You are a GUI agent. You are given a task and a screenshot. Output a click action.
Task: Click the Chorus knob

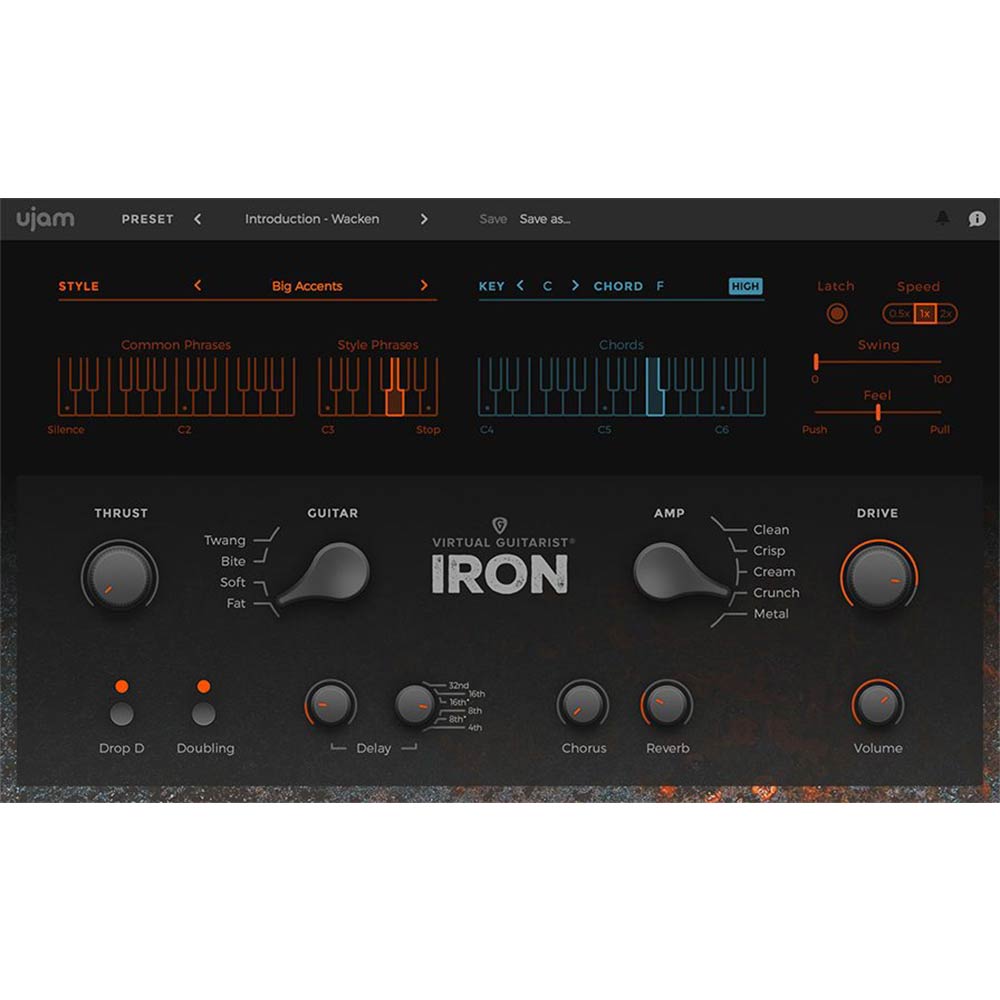[582, 705]
